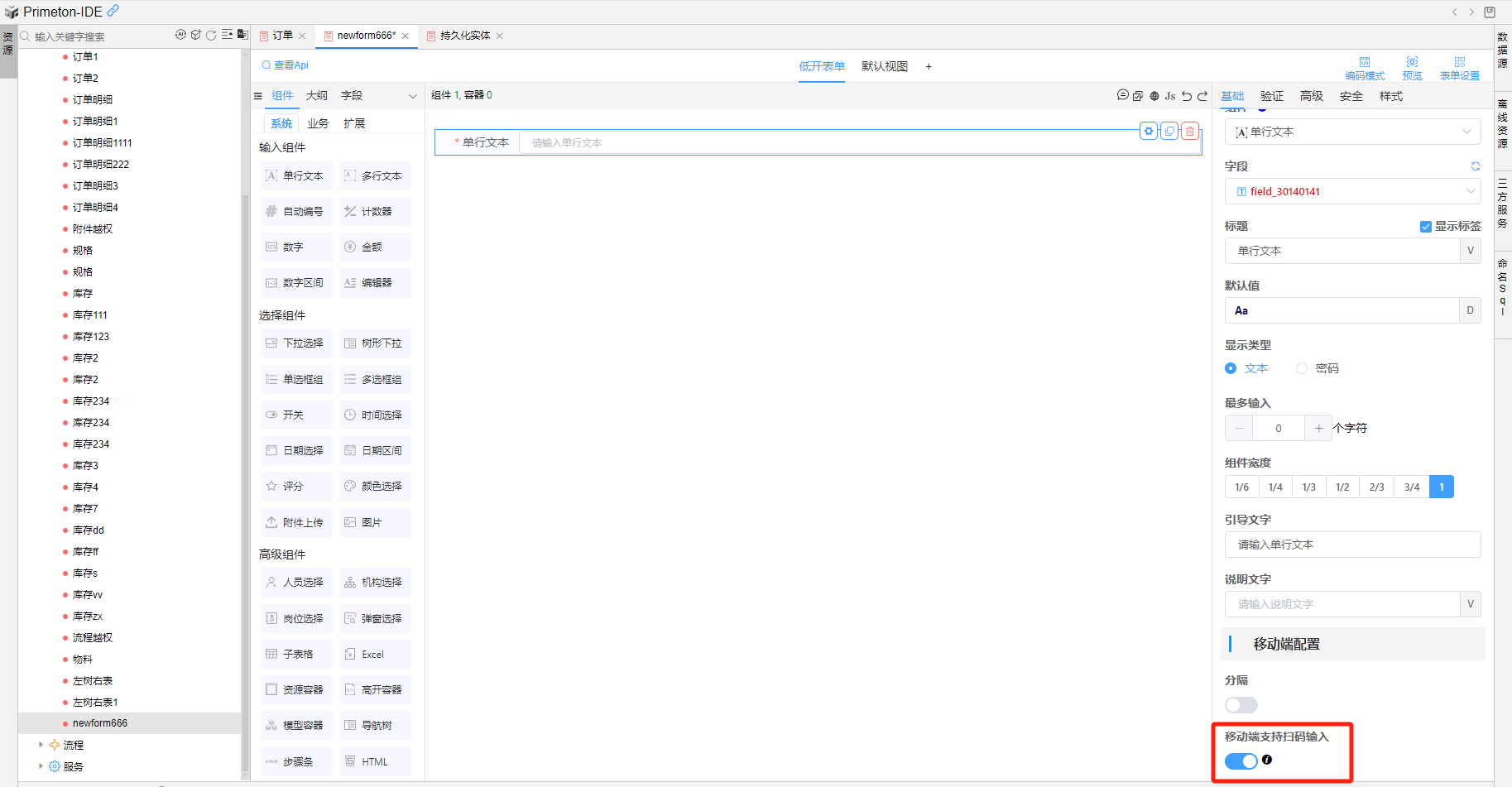Click the Primeton-IDE link icon
Screen dimensions: 1512x787
click(113, 11)
